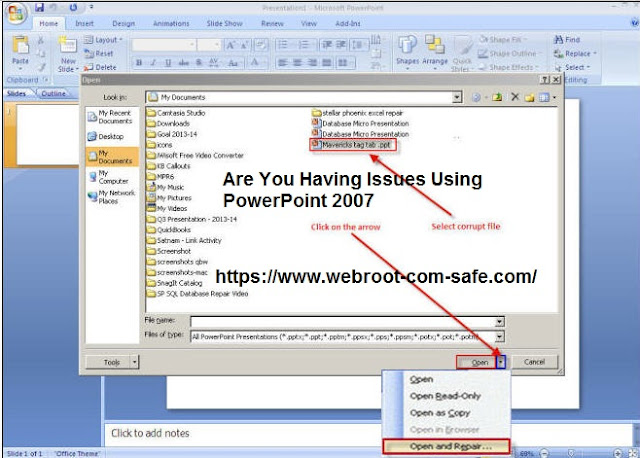
Task: Click the Save icon in quick access toolbar
Action: (39, 7)
